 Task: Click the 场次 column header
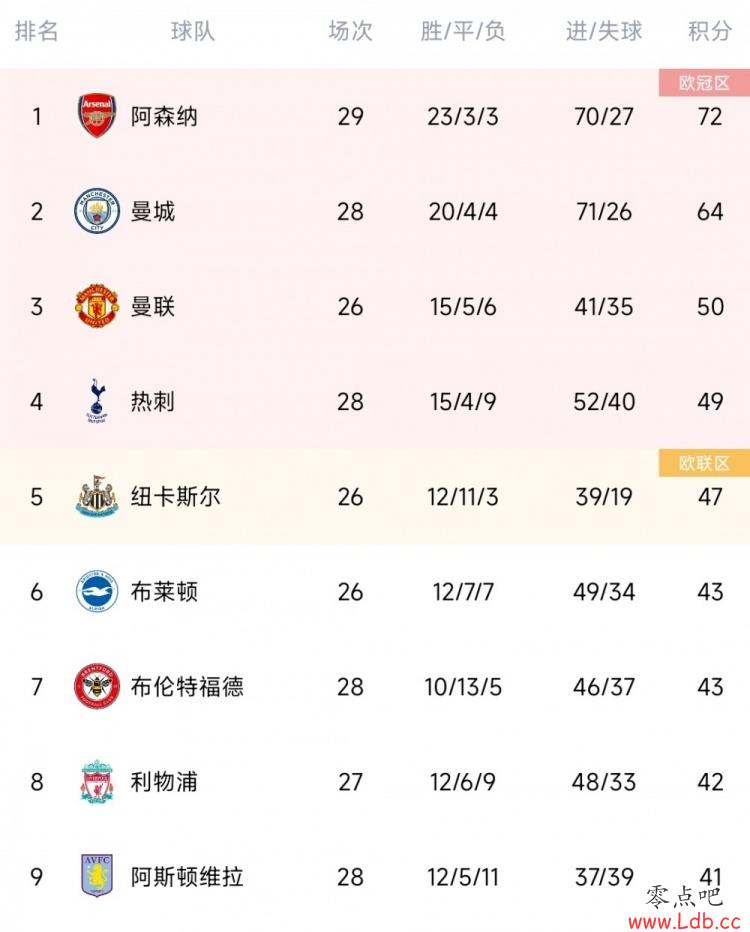pos(351,31)
